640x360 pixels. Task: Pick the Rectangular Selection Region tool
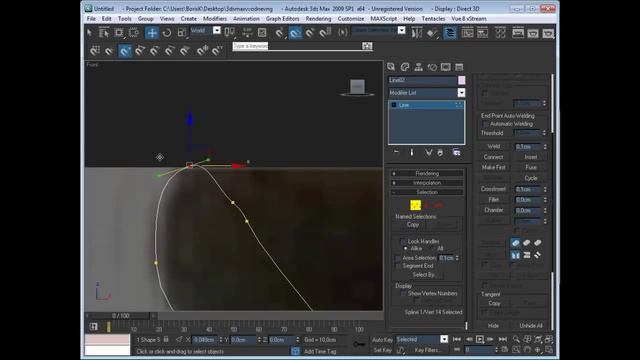pyautogui.click(x=119, y=33)
